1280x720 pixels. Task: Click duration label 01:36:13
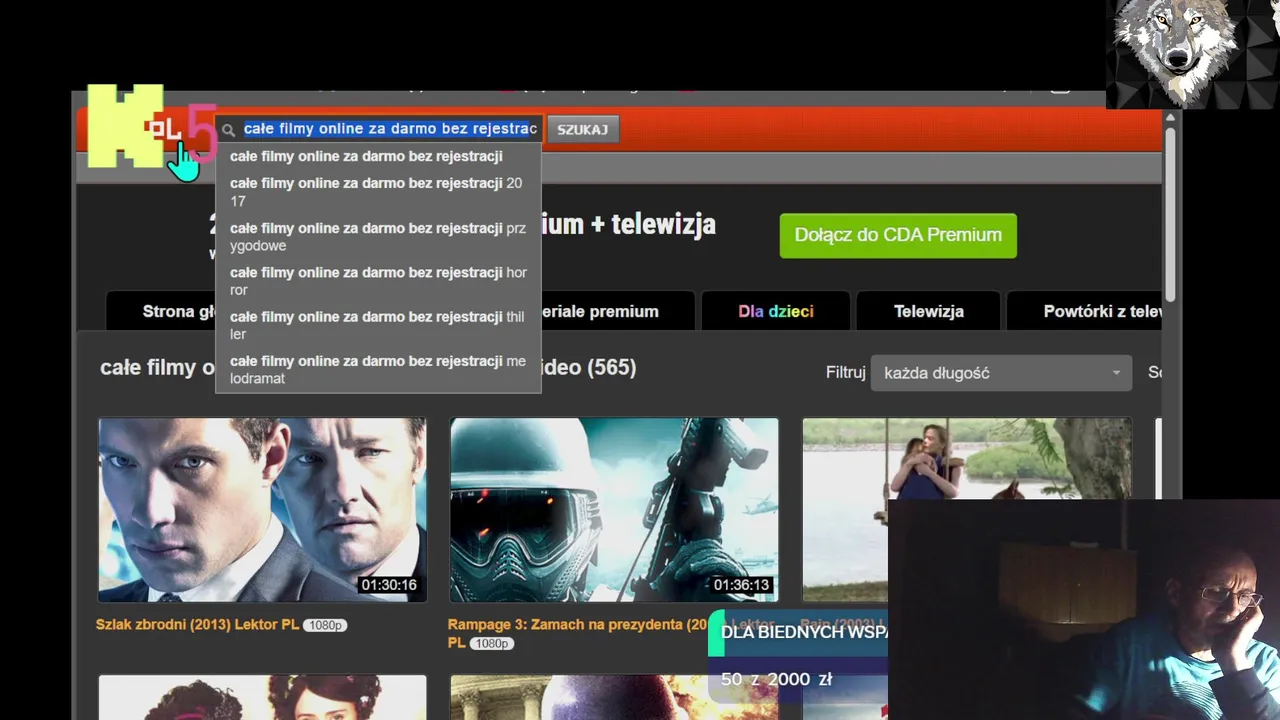(741, 585)
